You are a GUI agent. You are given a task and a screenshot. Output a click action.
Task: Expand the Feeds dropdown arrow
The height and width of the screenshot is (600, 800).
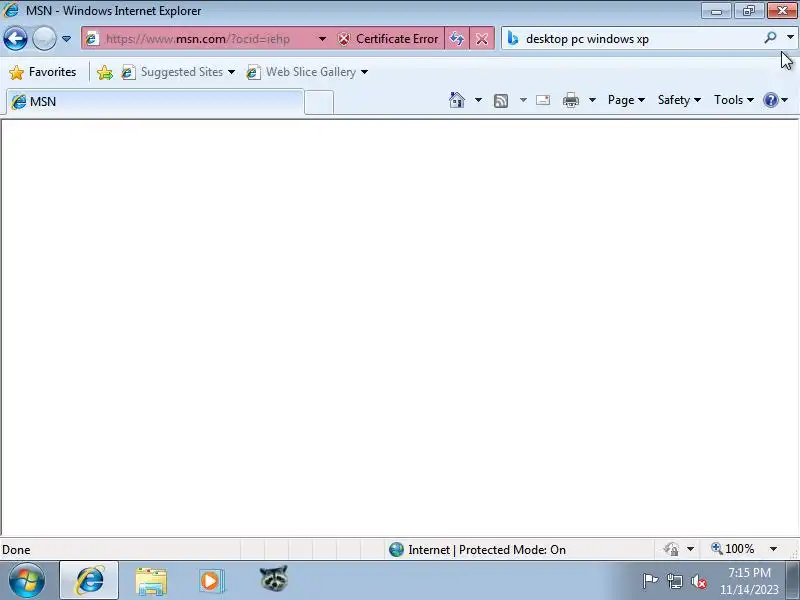click(523, 100)
